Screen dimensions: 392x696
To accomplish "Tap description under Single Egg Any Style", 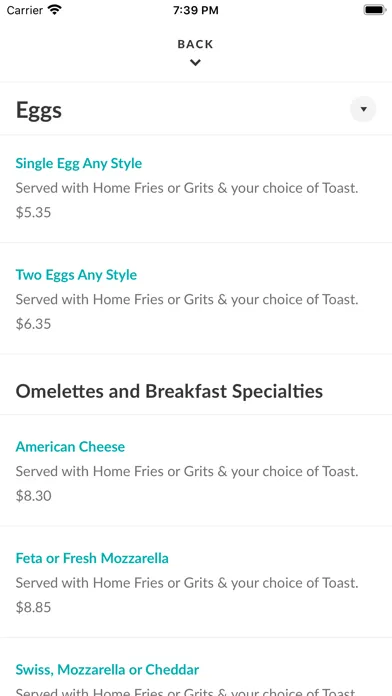I will click(x=187, y=188).
